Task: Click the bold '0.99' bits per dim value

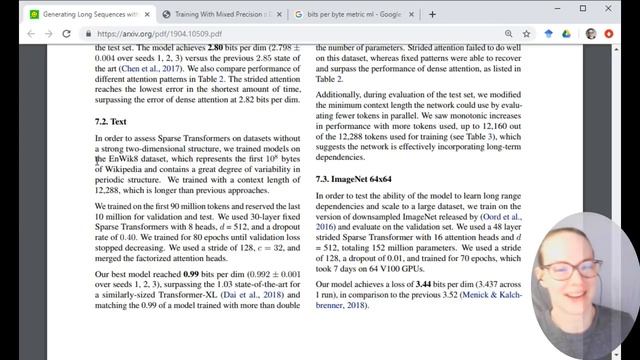Action: tap(191, 274)
